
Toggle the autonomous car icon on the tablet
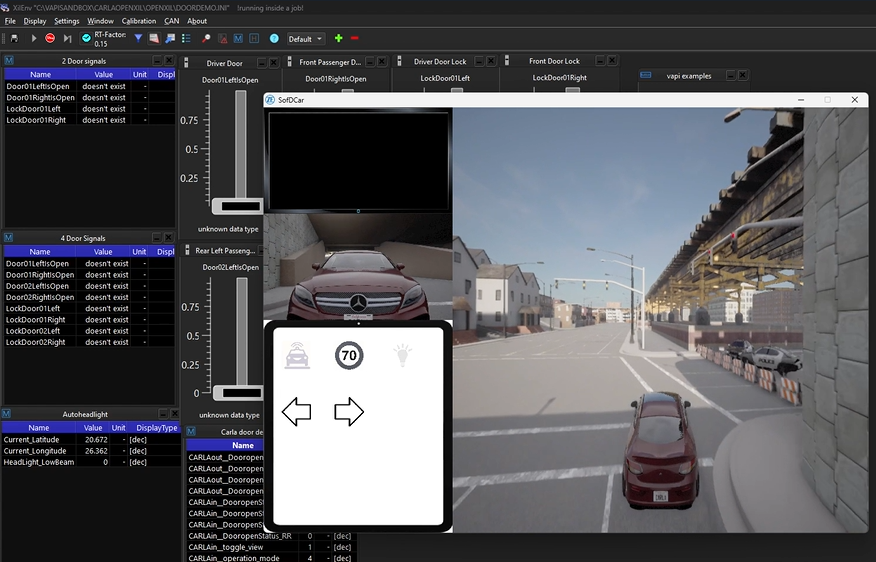(297, 354)
